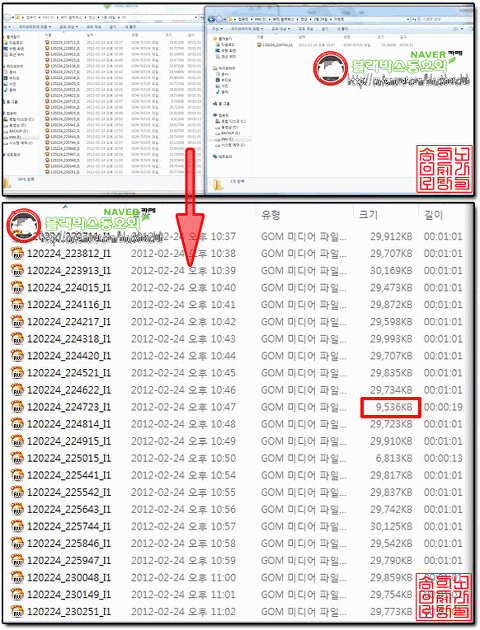Screen dimensions: 480x630
Task: Sort by the 크기 column header
Action: click(368, 215)
